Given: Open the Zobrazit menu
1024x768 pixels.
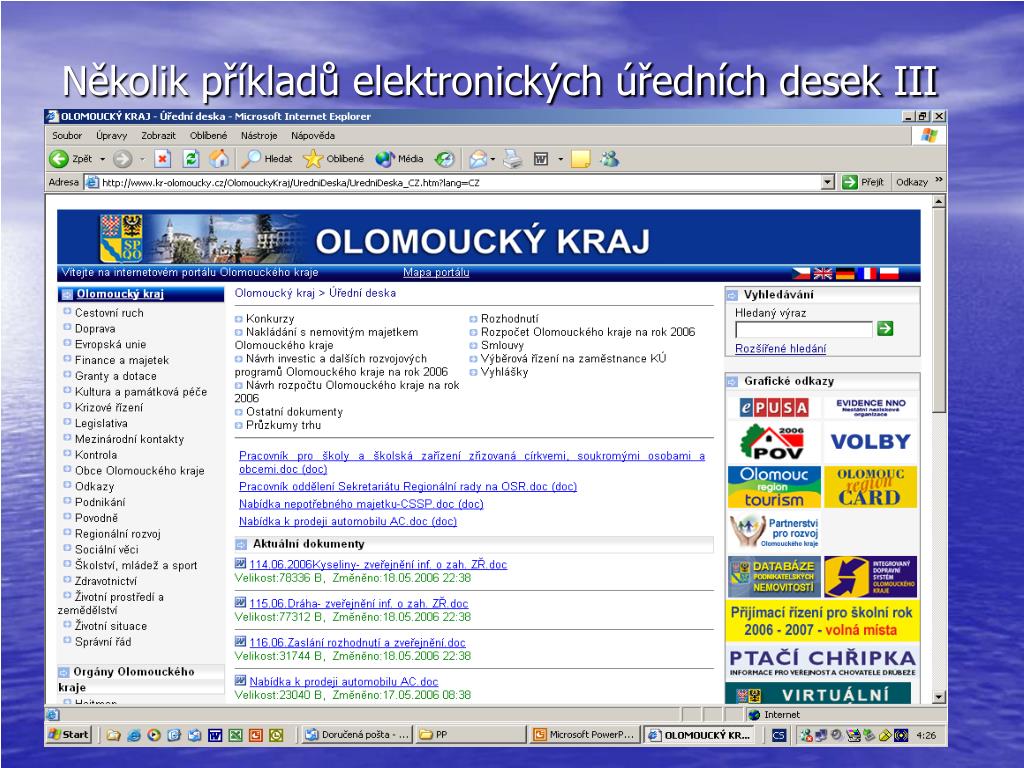Looking at the screenshot, I should [159, 136].
